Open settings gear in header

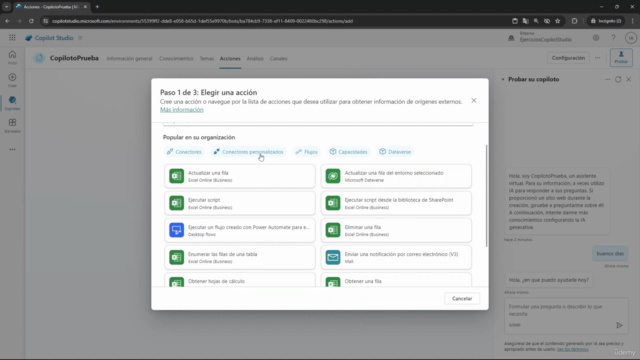coord(596,38)
